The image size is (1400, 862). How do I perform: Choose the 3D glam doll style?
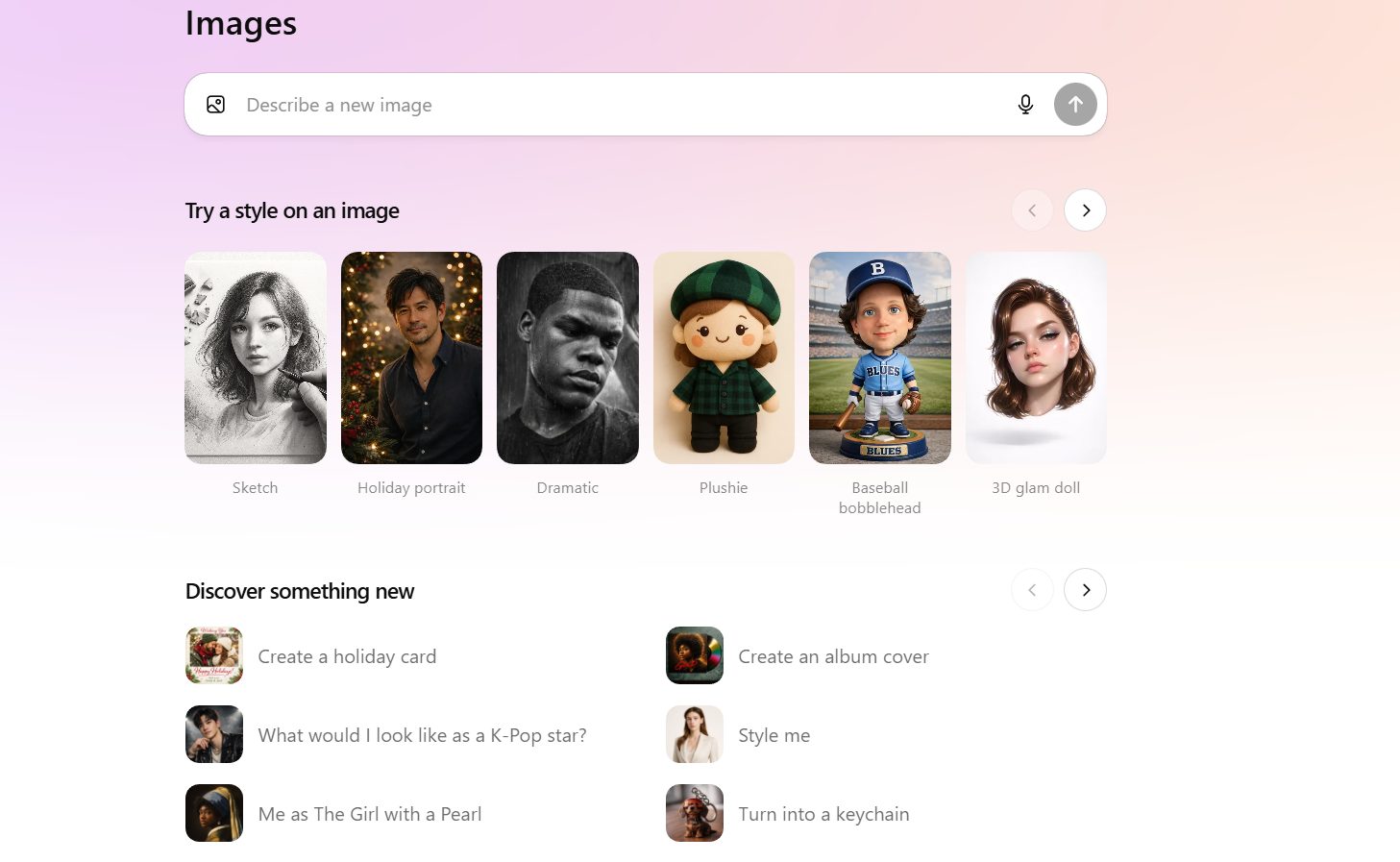point(1036,357)
